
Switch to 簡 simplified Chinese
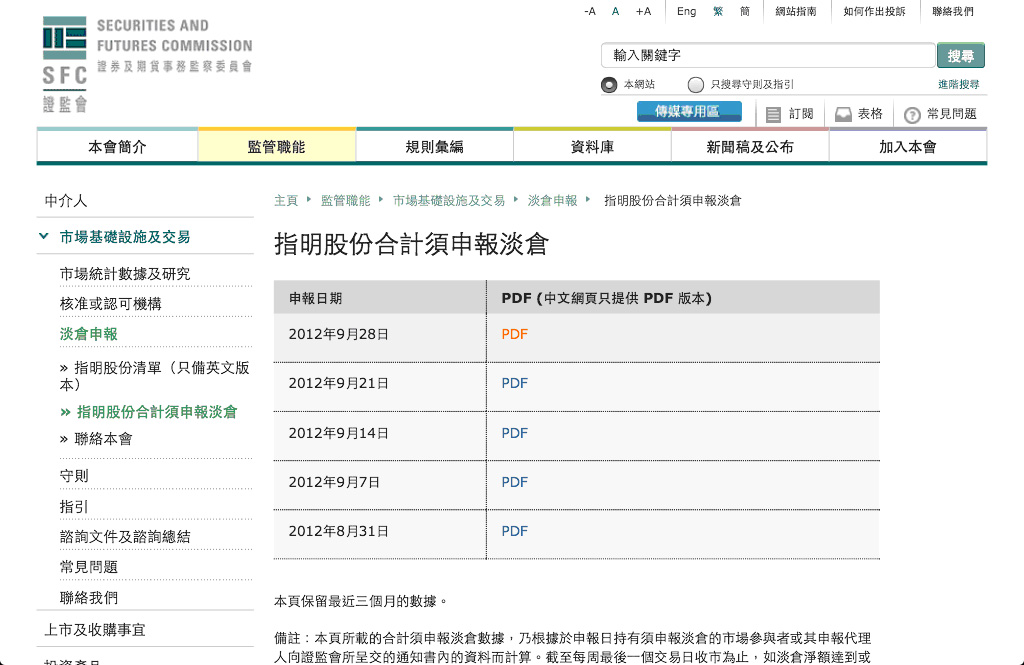(745, 11)
